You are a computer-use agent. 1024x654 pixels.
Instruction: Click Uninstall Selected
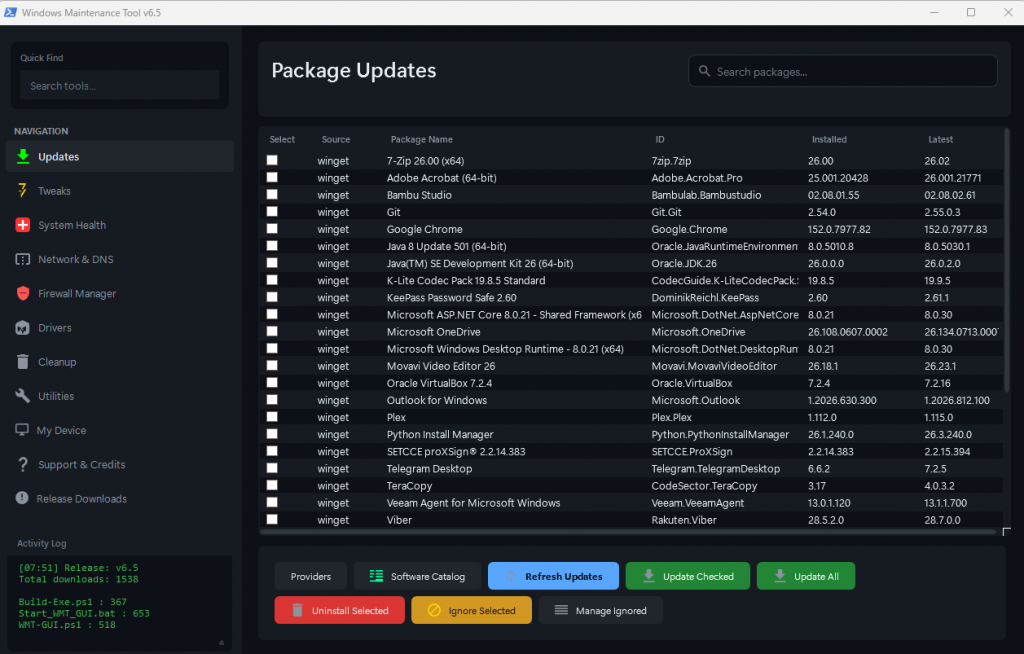coord(340,610)
